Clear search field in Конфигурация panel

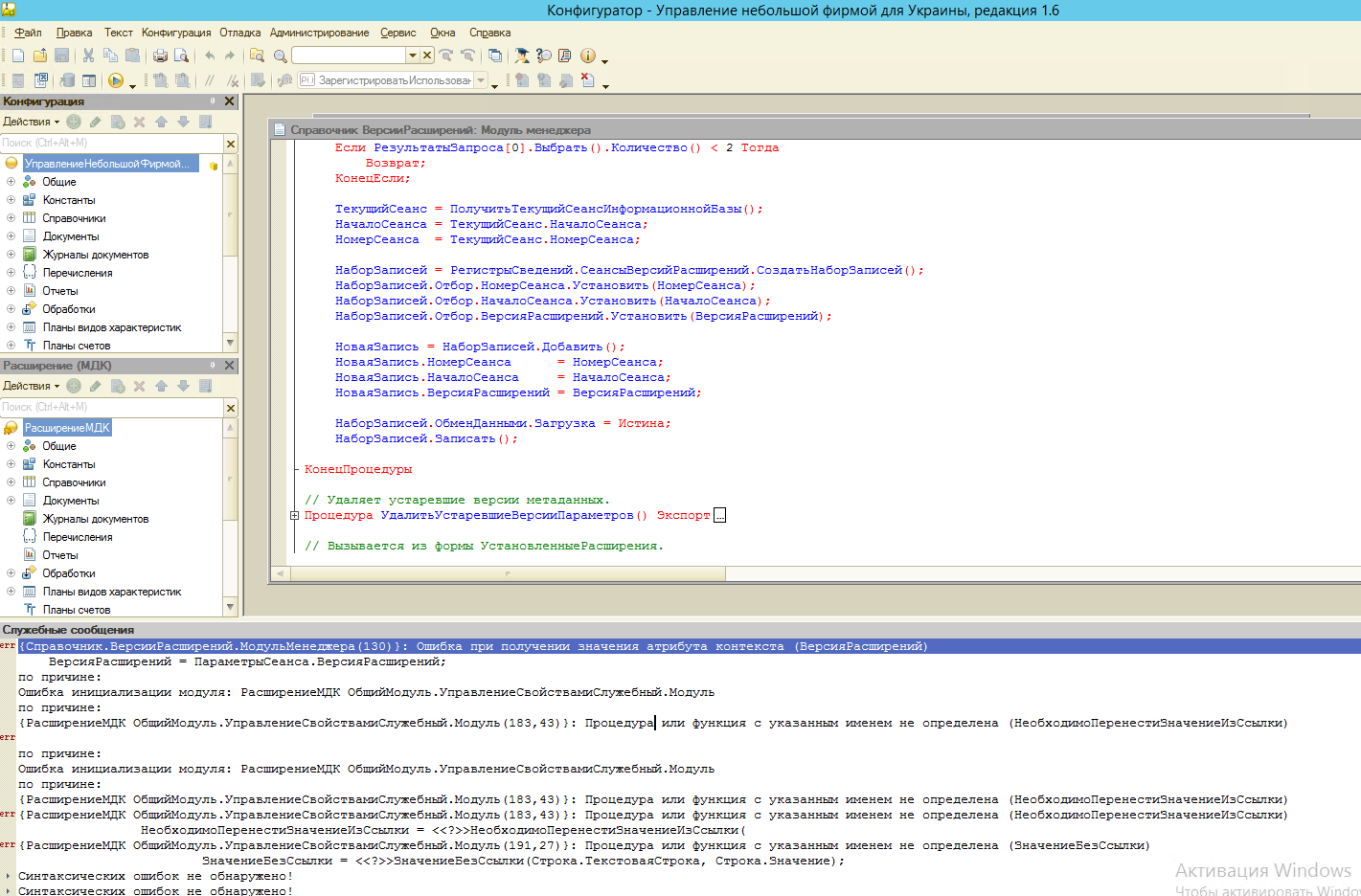[230, 144]
